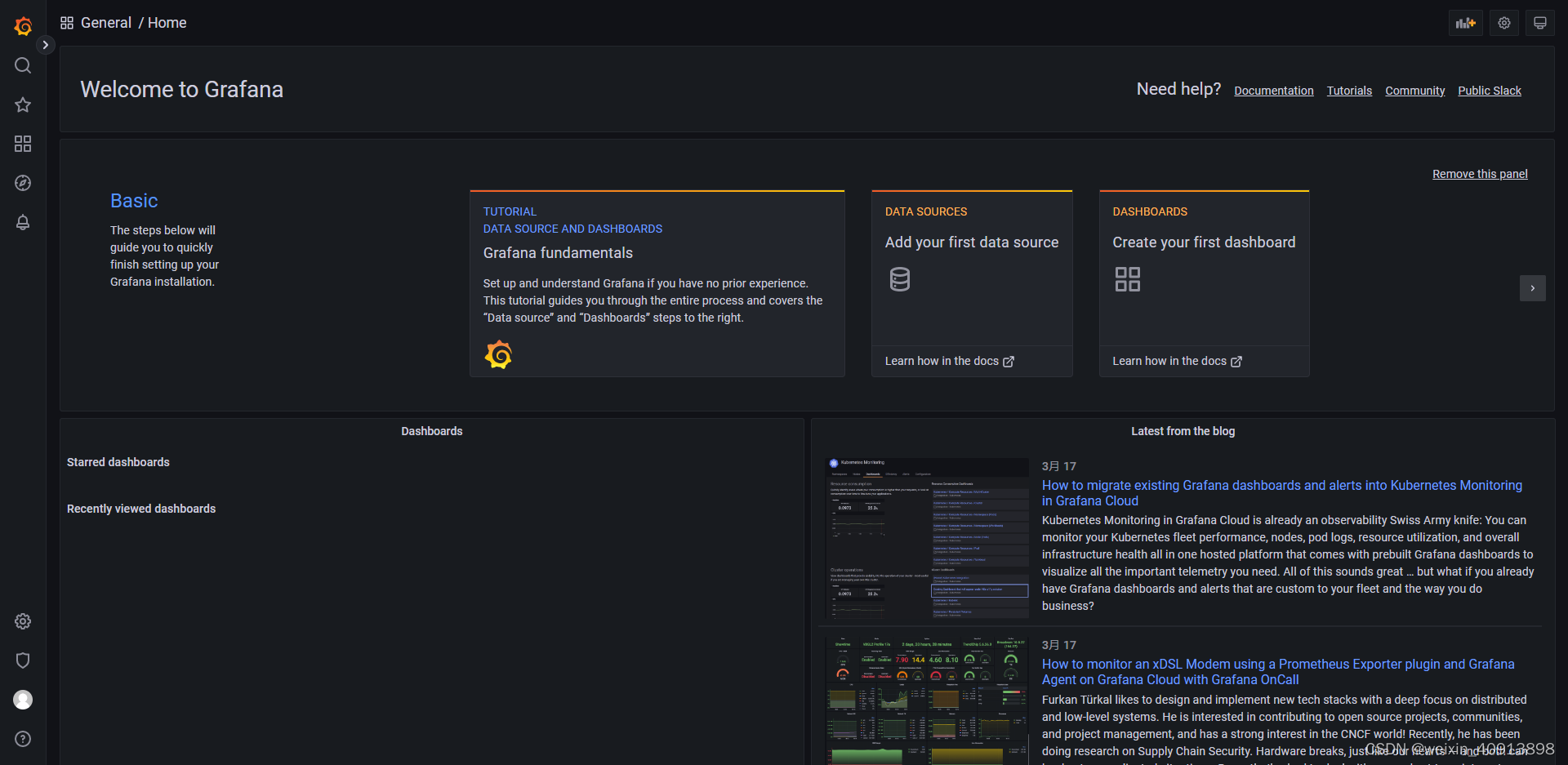
Task: Click Welcome to Grafana title
Action: [181, 89]
